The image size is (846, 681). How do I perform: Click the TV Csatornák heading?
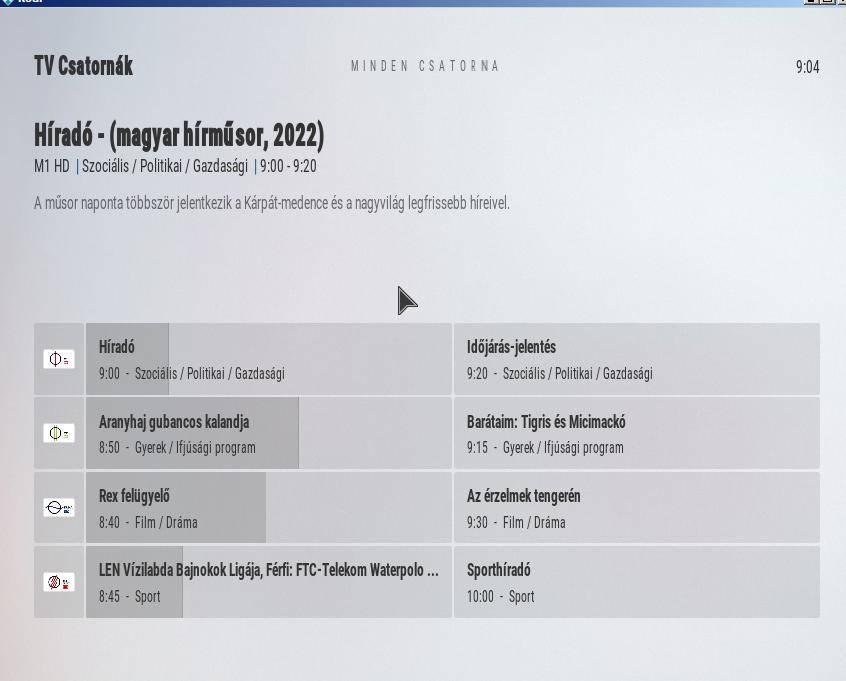coord(84,66)
